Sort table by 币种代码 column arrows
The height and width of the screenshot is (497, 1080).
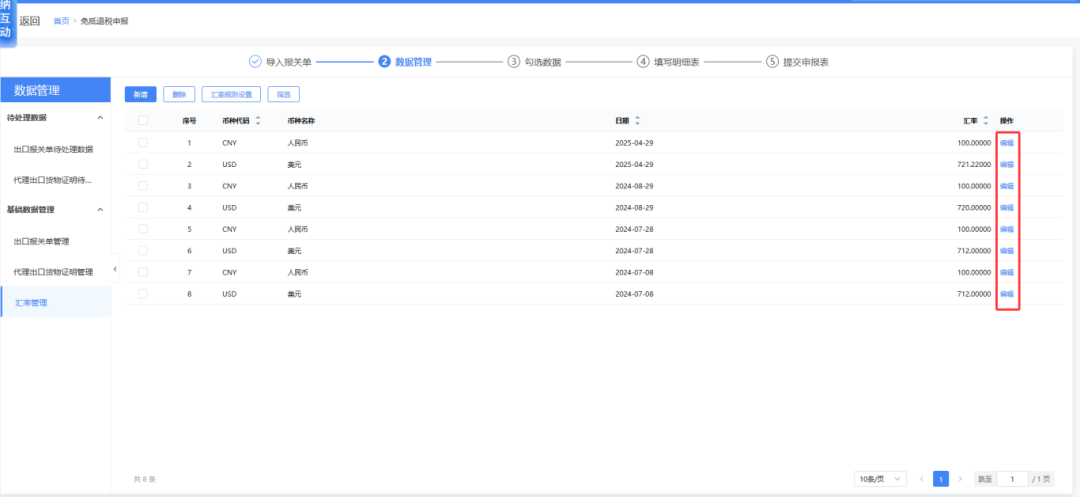tap(258, 120)
